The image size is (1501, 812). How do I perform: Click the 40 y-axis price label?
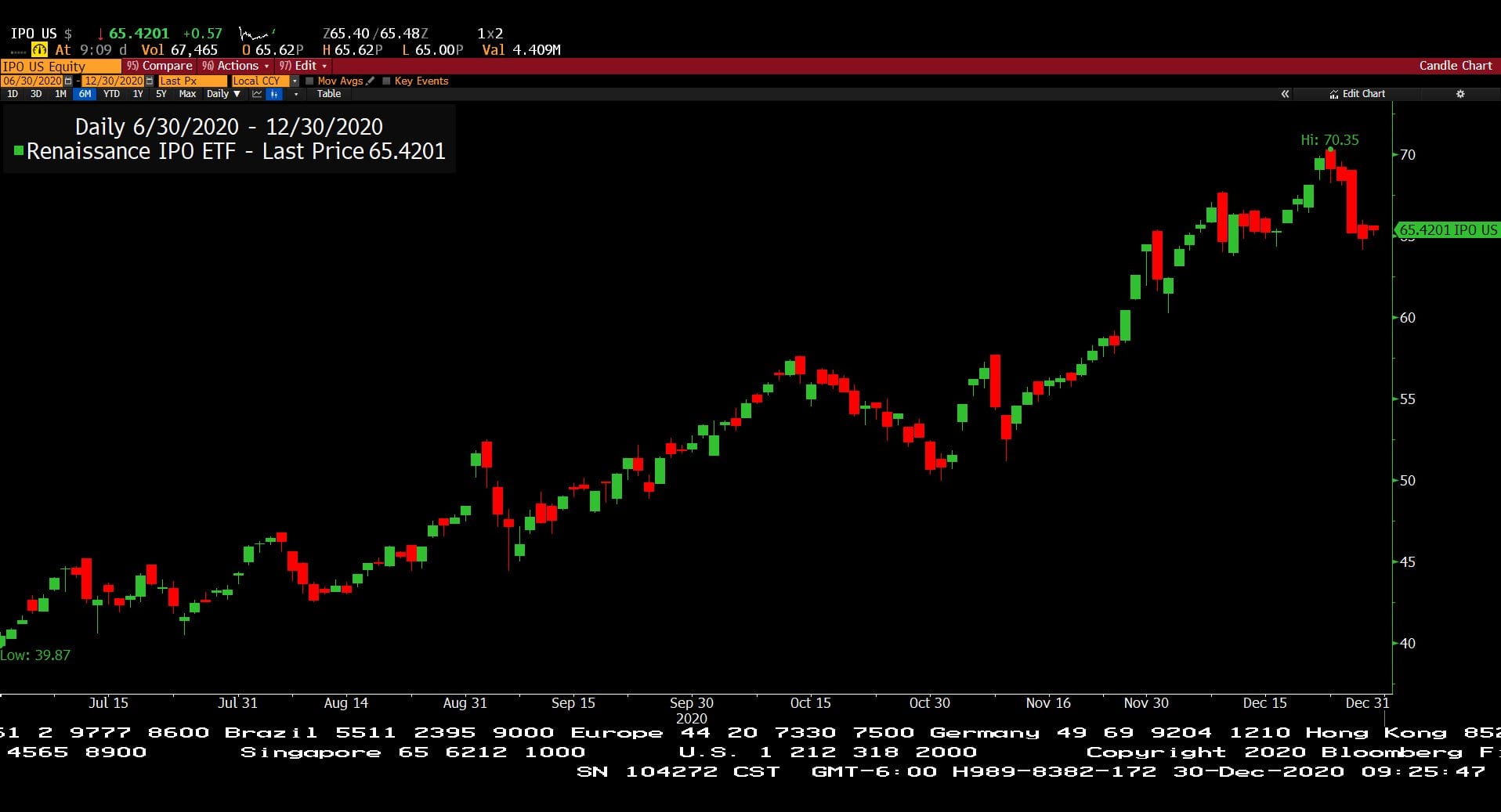(1408, 644)
